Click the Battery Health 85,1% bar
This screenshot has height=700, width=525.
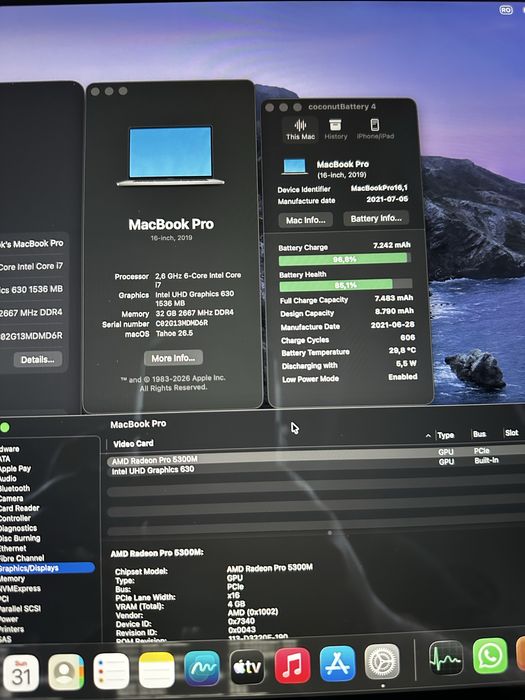[345, 285]
